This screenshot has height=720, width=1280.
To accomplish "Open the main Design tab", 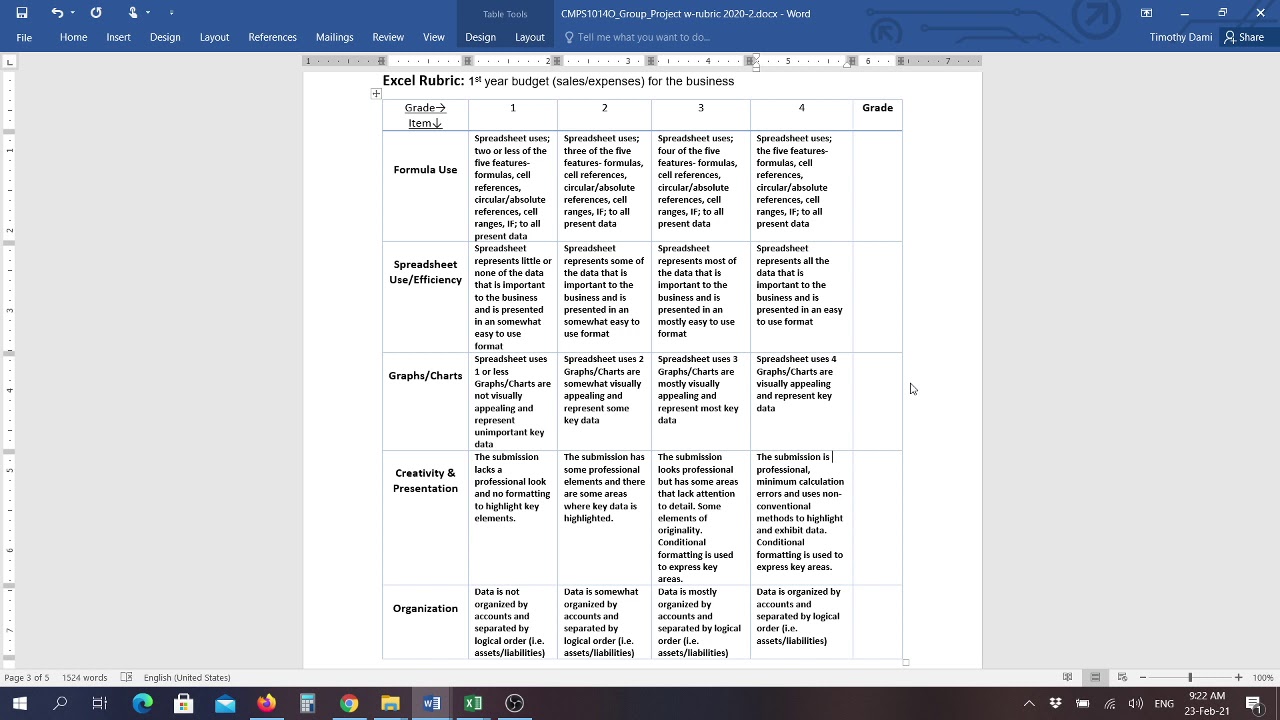I will [x=165, y=37].
